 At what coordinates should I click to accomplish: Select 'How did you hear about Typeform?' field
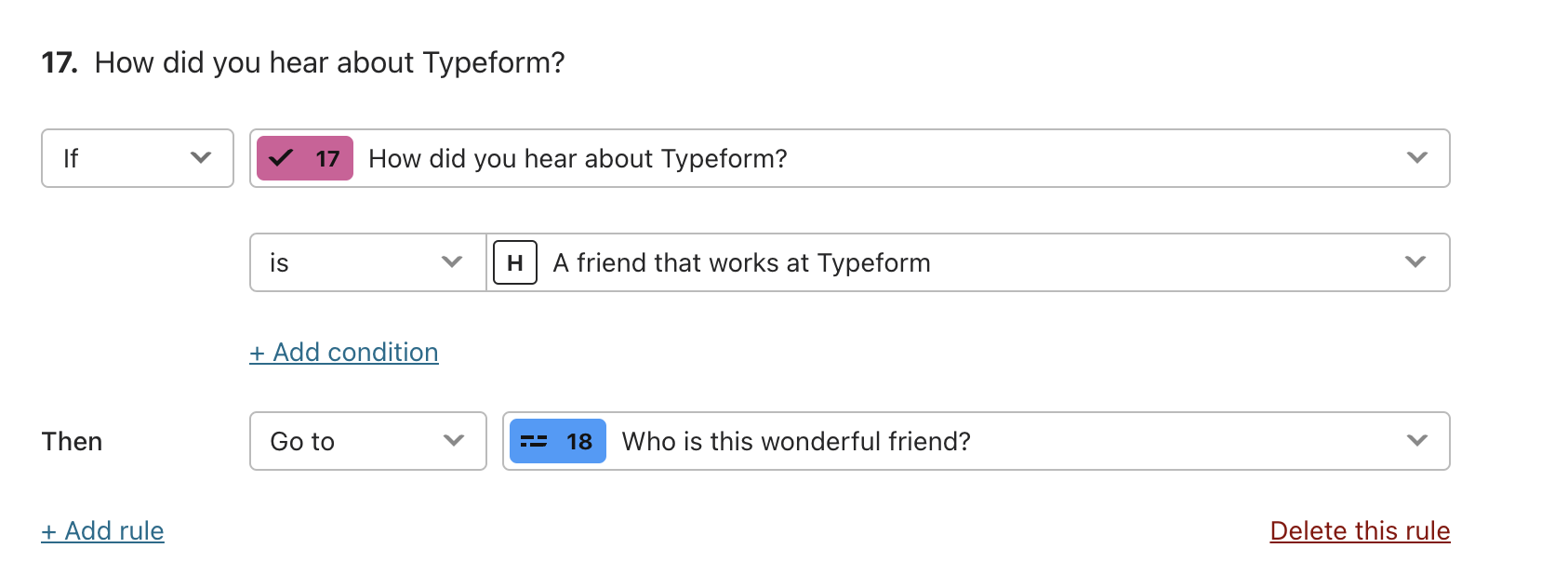[x=850, y=158]
